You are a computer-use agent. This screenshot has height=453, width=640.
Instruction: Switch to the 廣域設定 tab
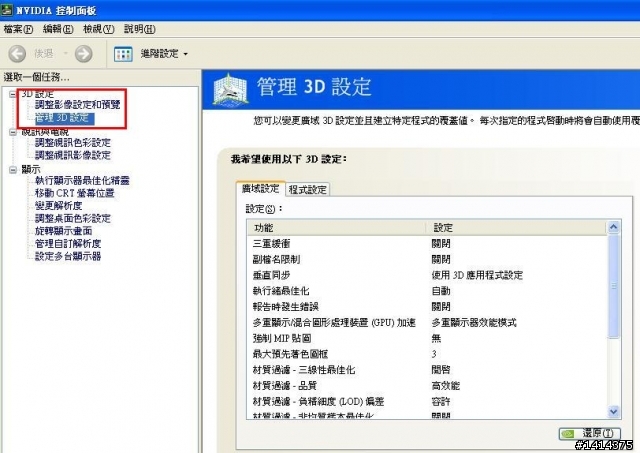coord(260,189)
